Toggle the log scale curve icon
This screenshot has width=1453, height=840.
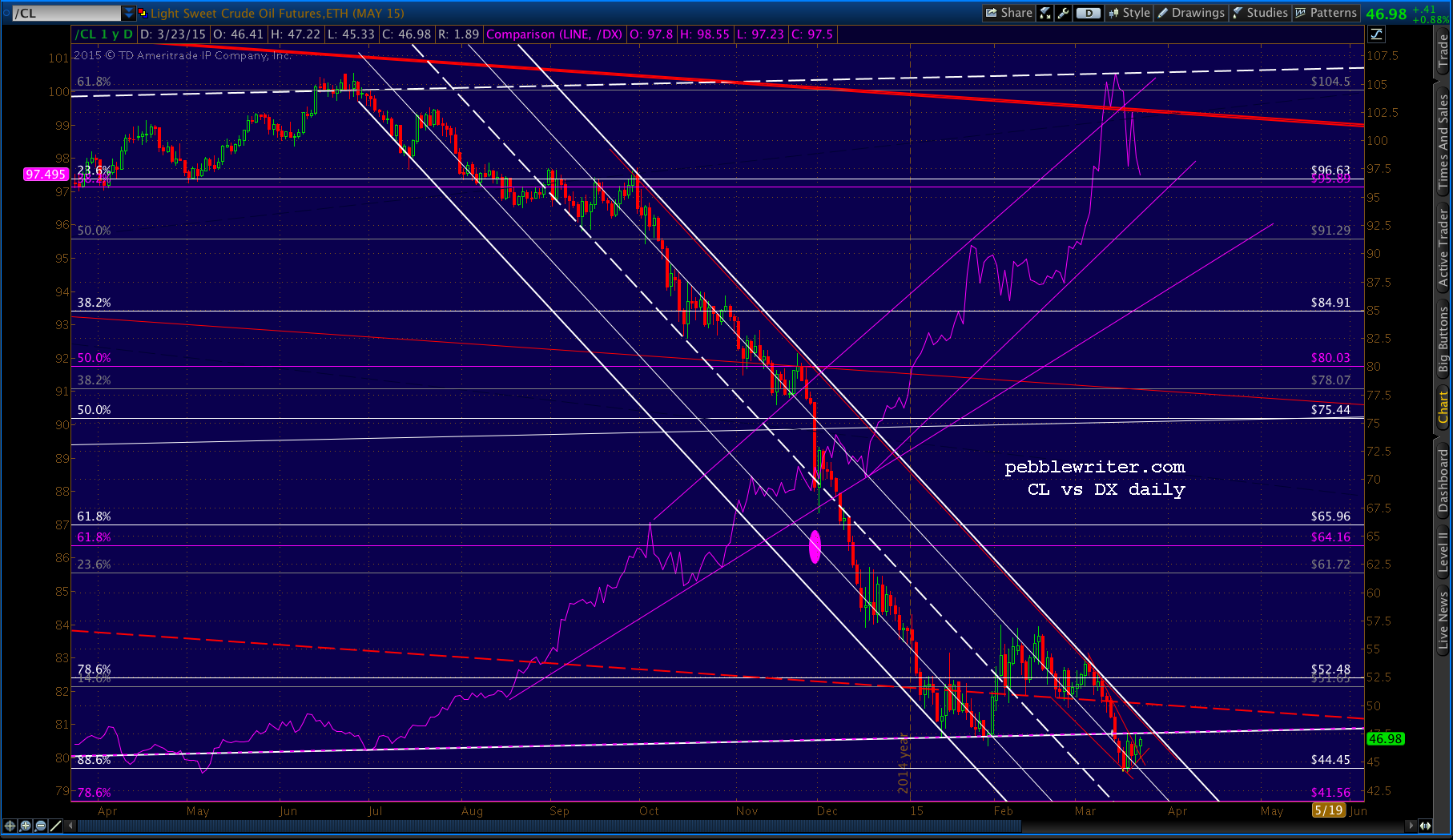(x=1376, y=34)
